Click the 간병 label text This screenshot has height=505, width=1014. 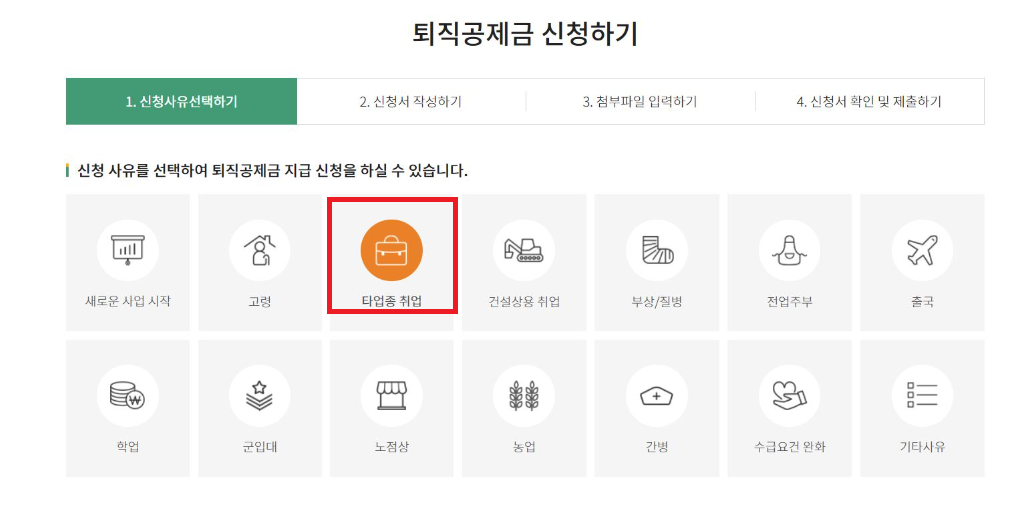click(656, 447)
